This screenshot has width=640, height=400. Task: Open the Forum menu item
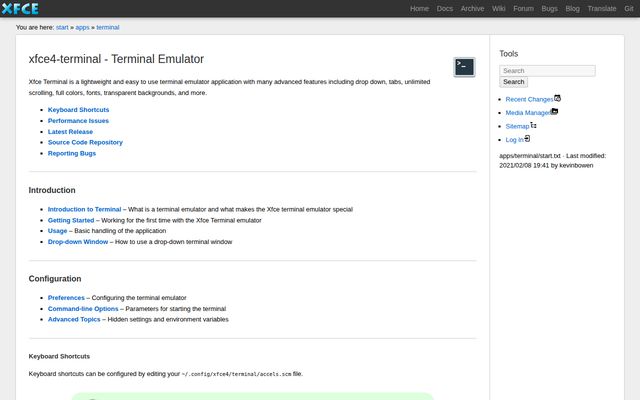click(523, 9)
